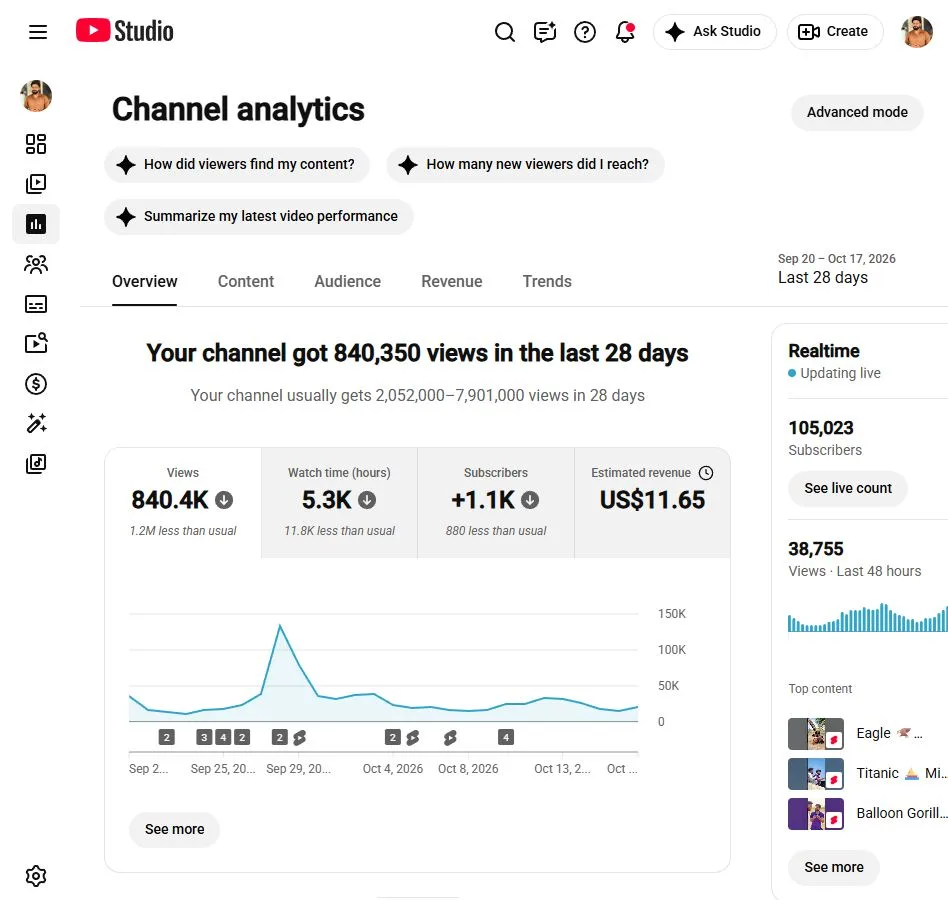Click the first '4' marker near Sep 25
The width and height of the screenshot is (948, 900).
(223, 737)
